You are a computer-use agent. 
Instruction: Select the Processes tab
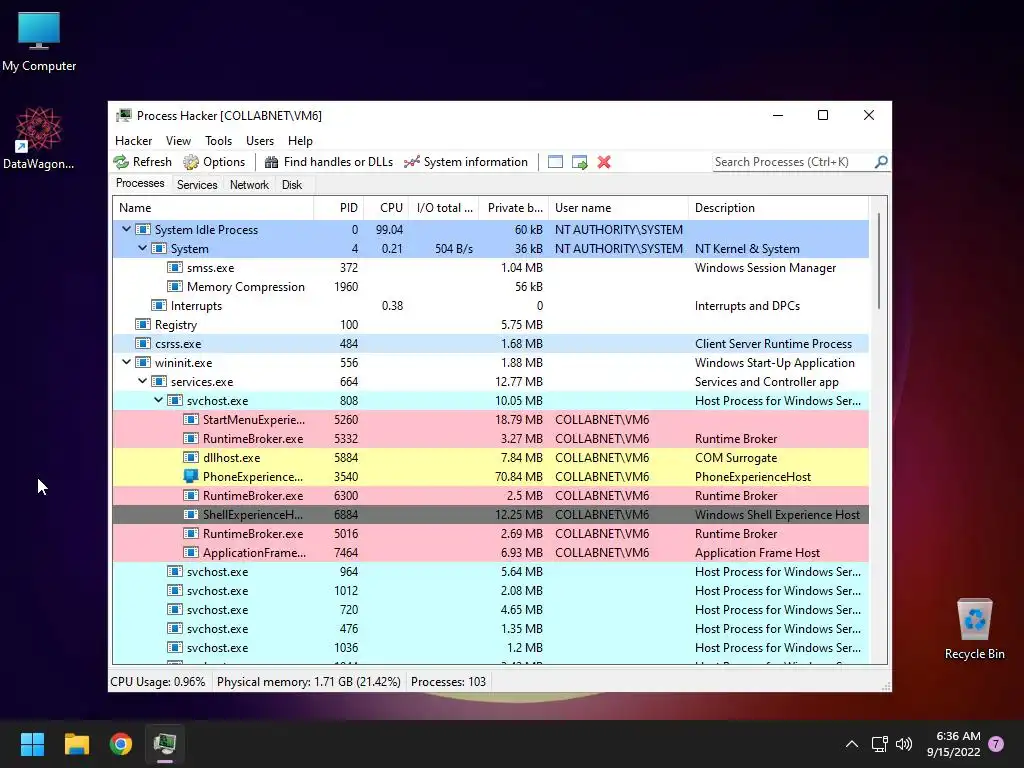tap(140, 184)
